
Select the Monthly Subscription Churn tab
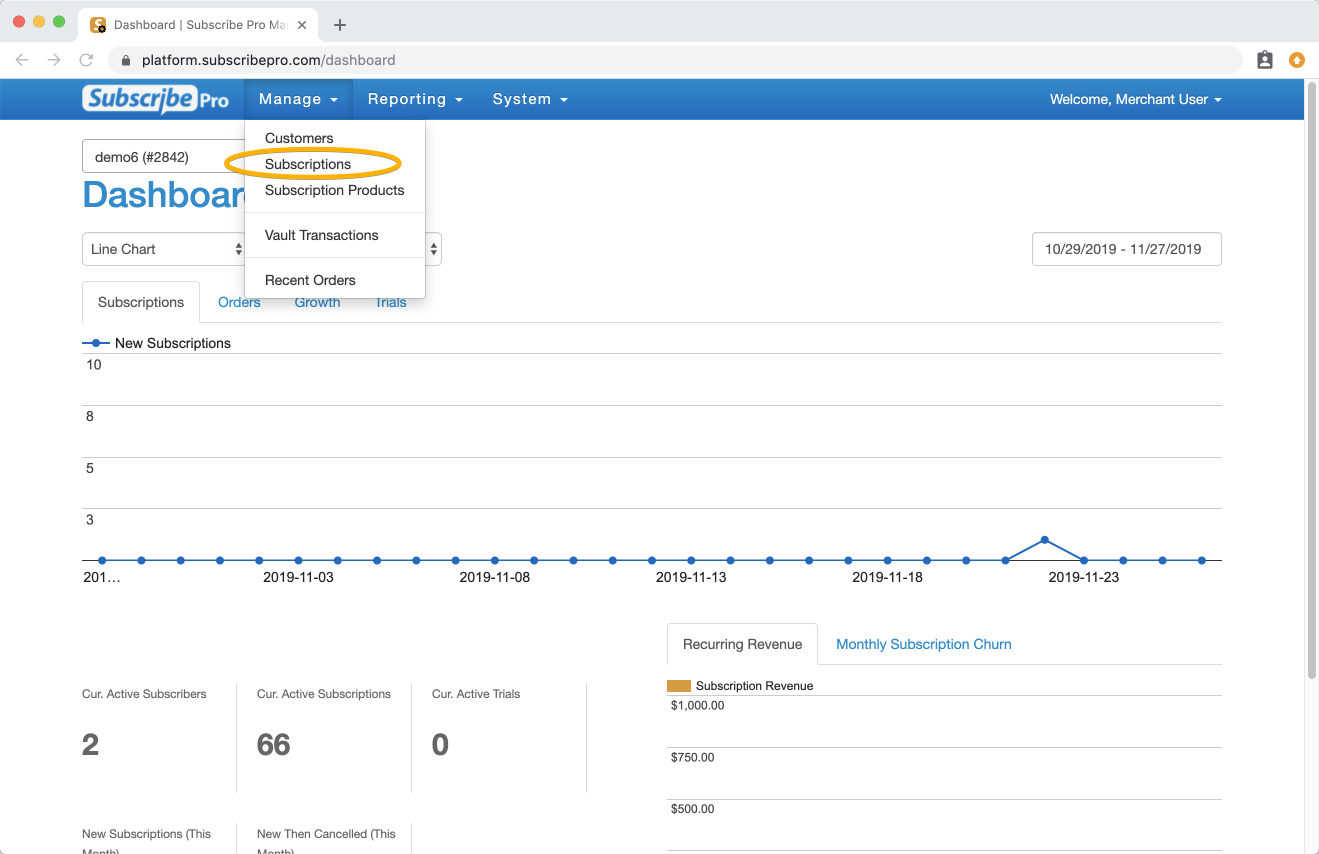924,644
